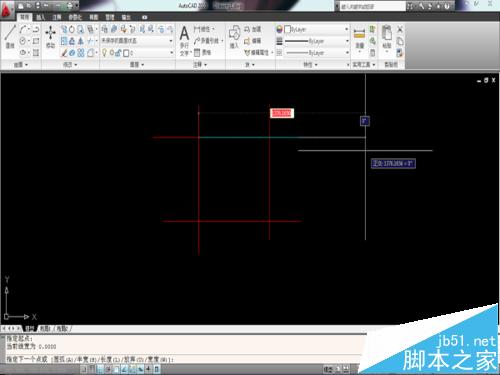The image size is (500, 375).
Task: Switch to the Layout1 tab
Action: coord(45,329)
